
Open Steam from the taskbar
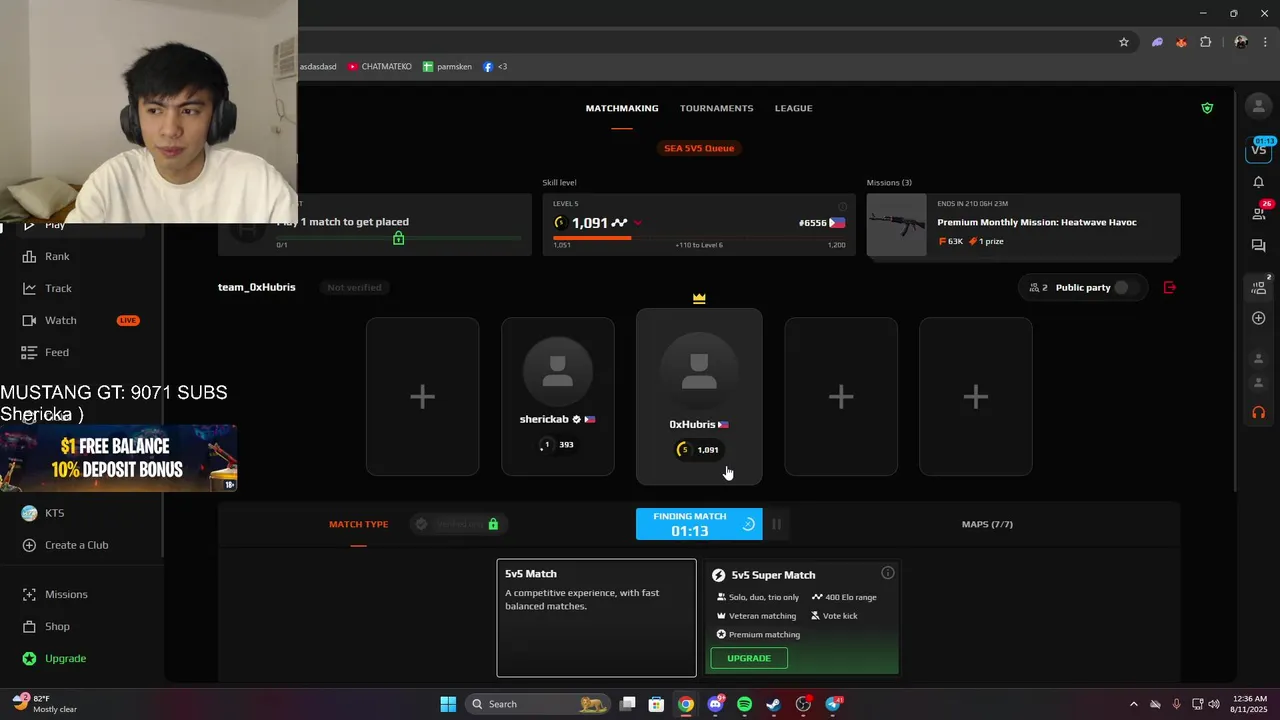(773, 704)
